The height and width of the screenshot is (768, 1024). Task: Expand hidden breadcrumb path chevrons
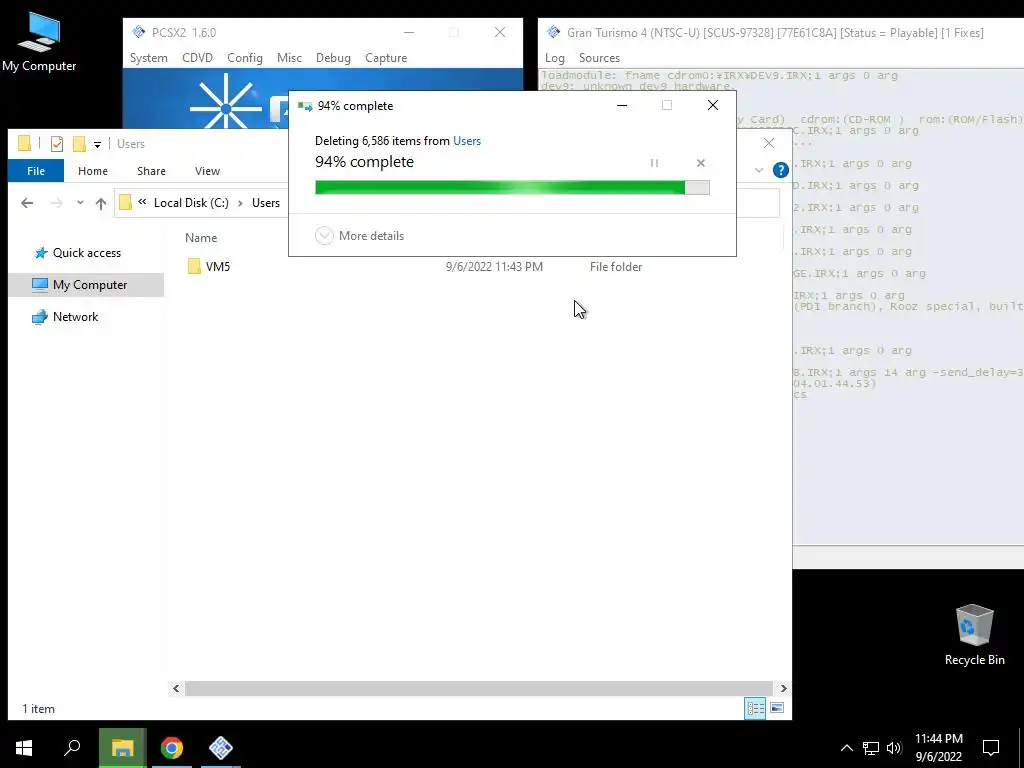coord(142,202)
